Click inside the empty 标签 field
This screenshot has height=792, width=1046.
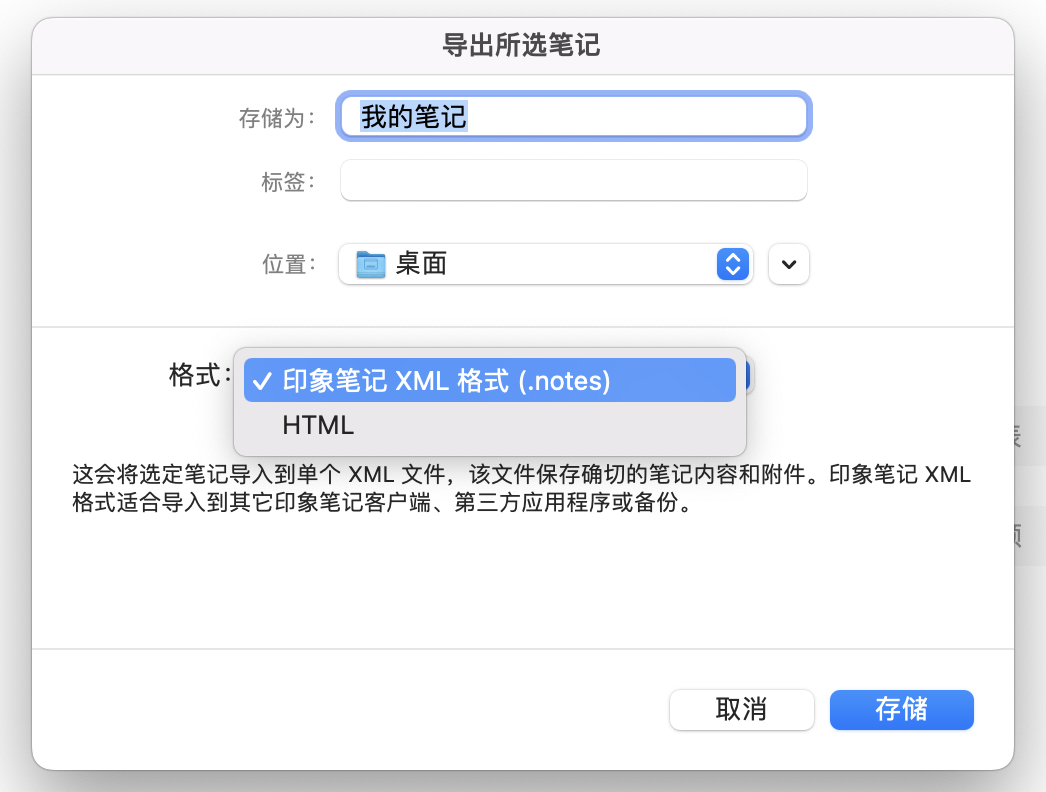coord(573,181)
